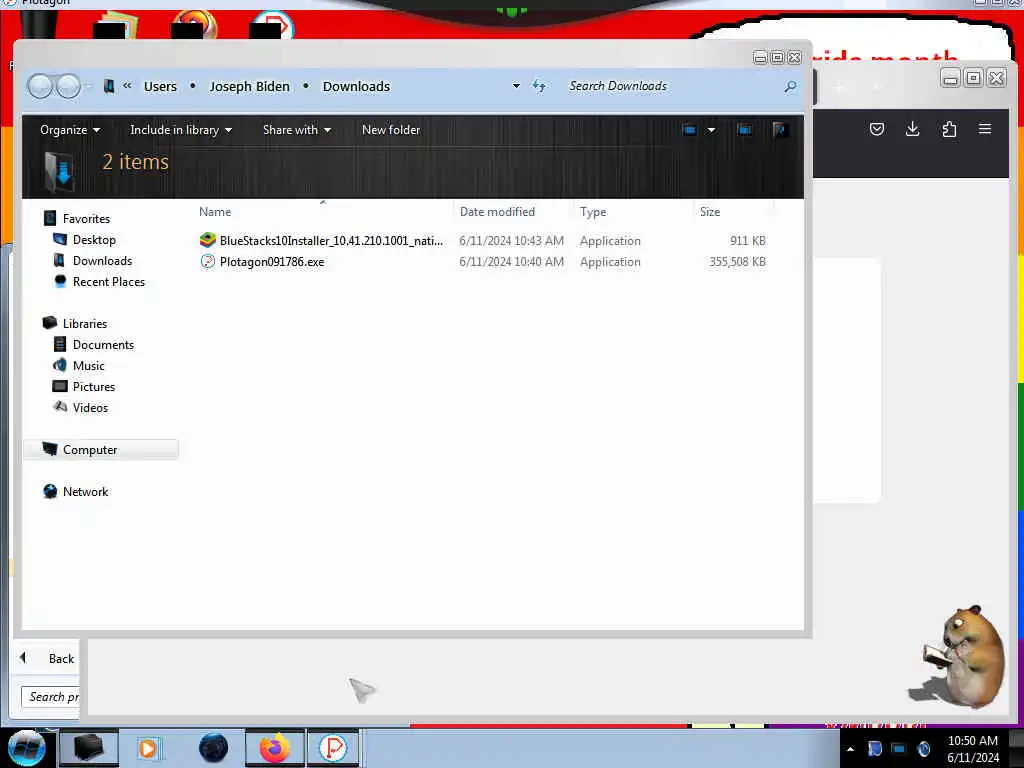The width and height of the screenshot is (1024, 768).
Task: Click the tray action center flag icon
Action: tap(874, 749)
